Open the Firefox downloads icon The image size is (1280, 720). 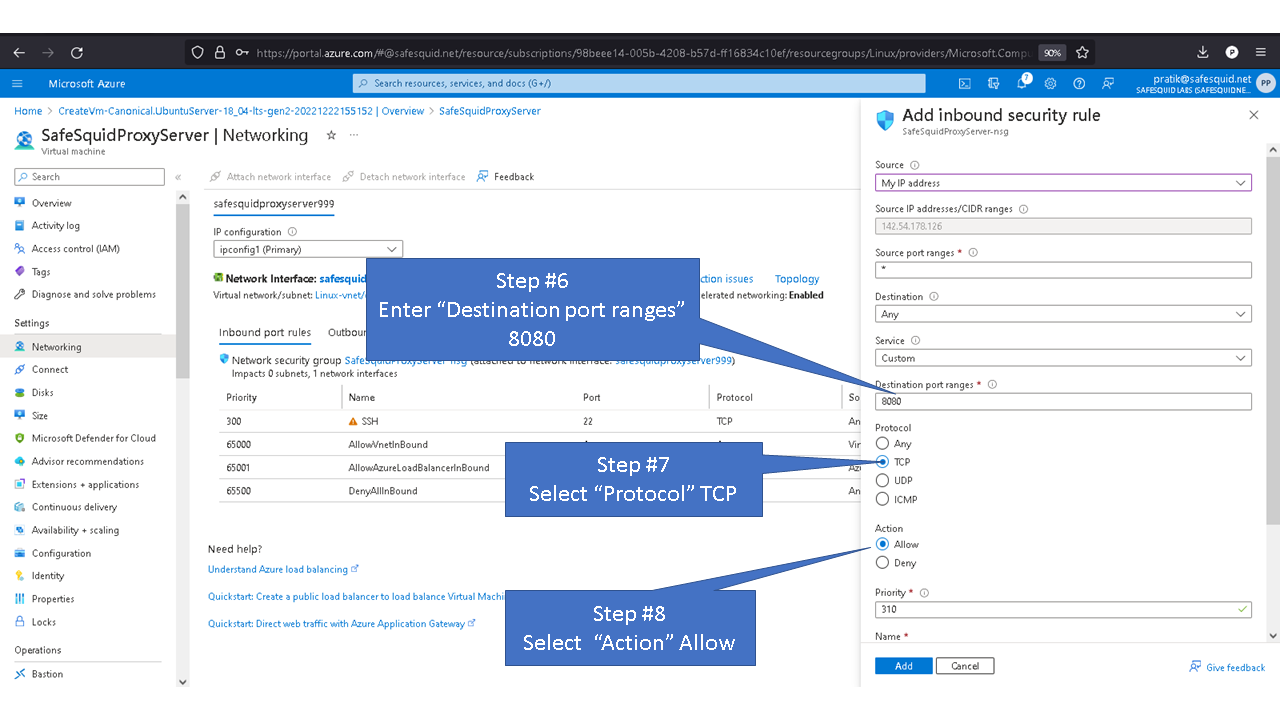click(x=1203, y=52)
